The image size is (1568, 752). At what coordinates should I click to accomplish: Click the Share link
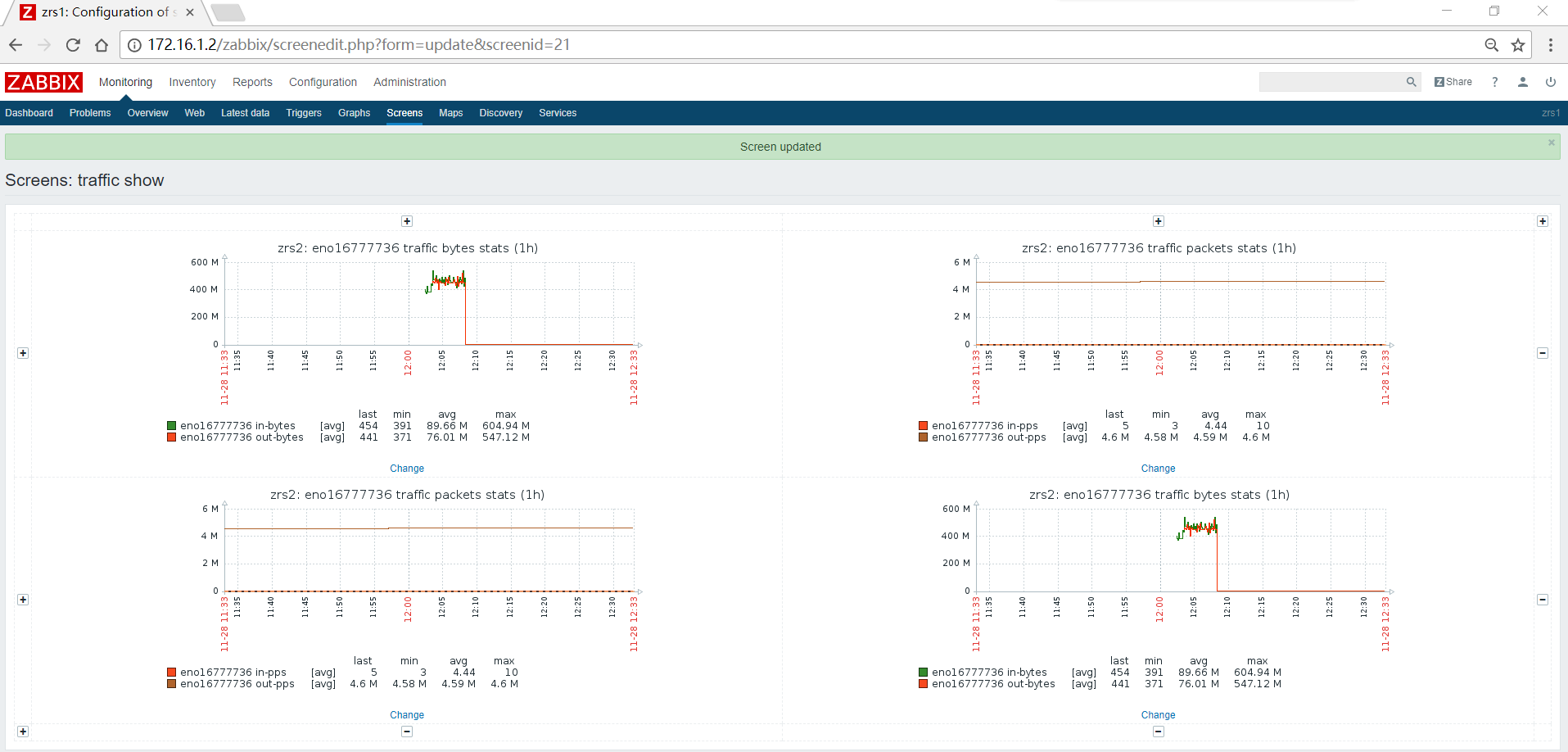coord(1453,82)
